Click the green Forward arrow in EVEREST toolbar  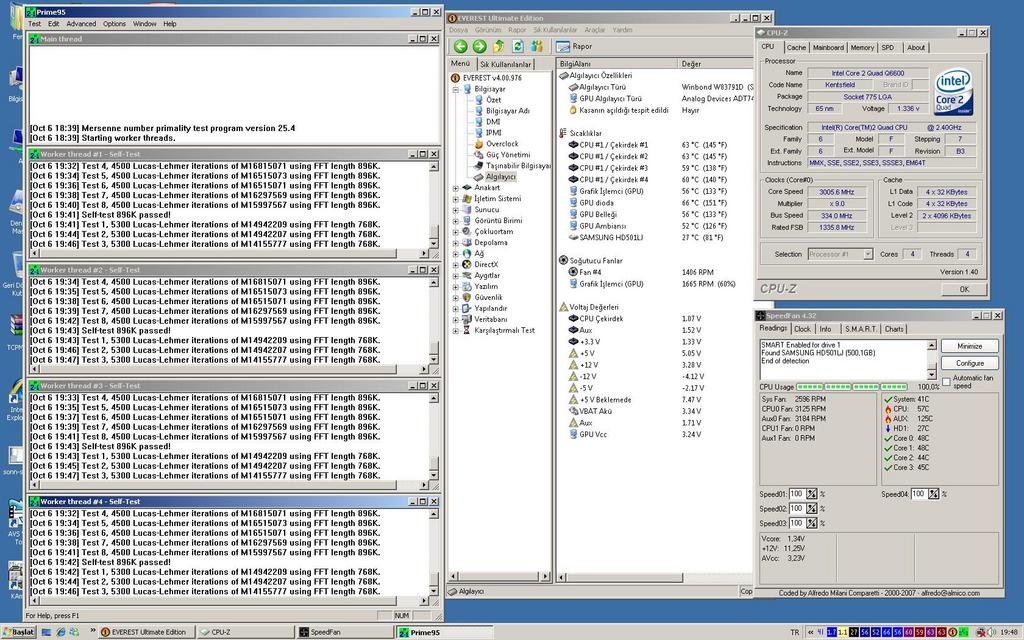pos(479,46)
